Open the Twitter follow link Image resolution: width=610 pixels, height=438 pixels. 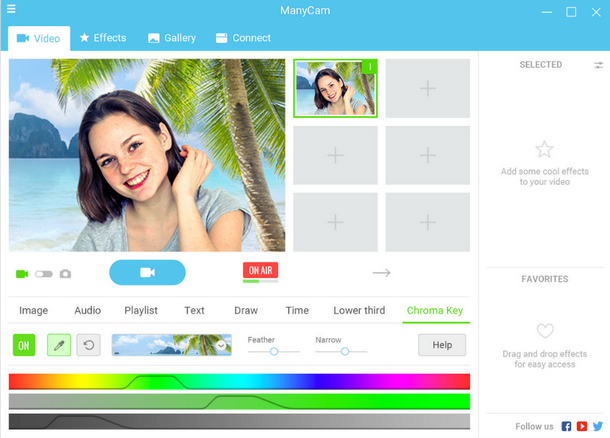coord(598,426)
